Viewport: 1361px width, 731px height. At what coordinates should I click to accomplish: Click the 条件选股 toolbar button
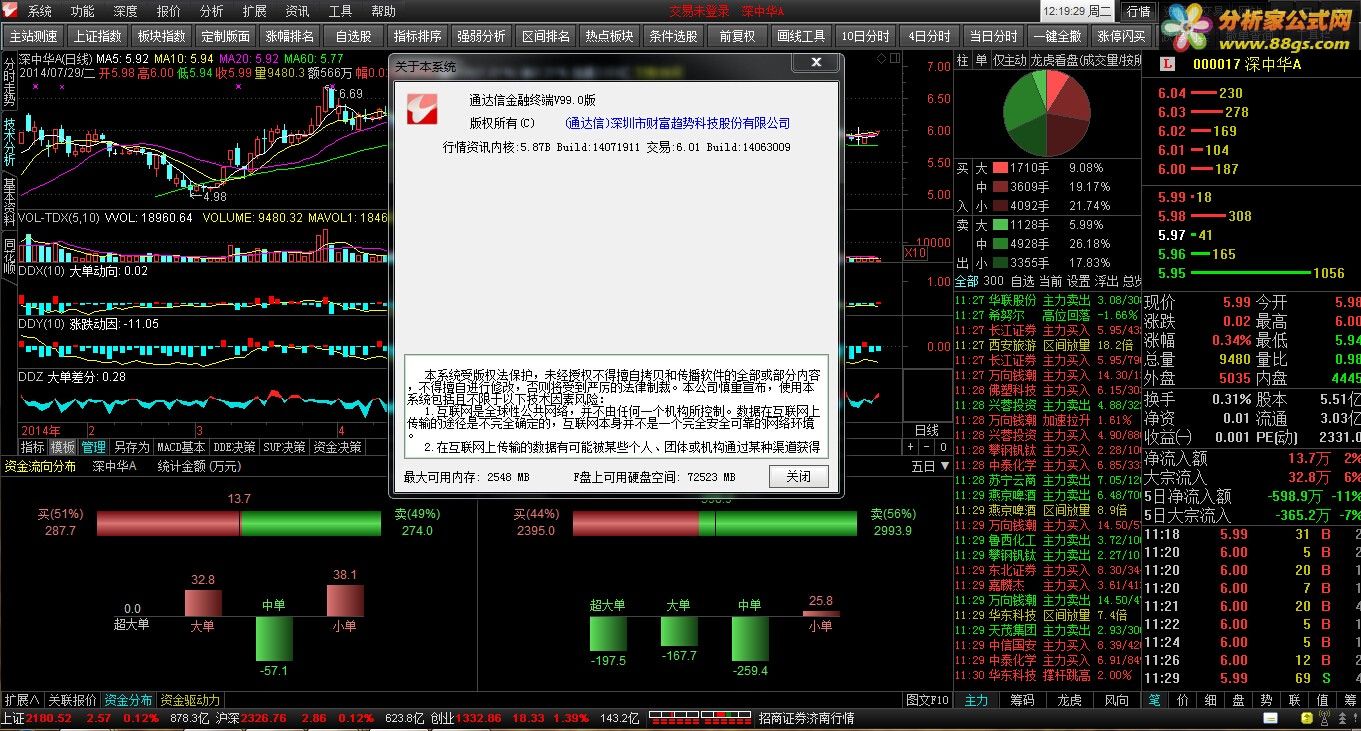(x=674, y=36)
